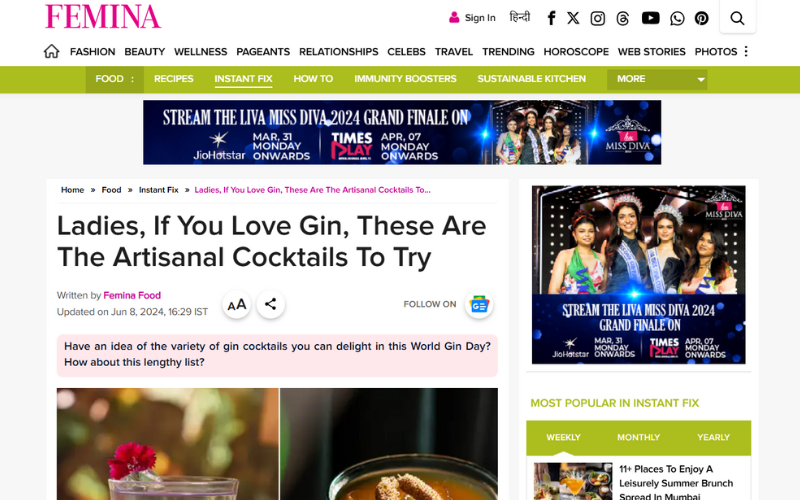Viewport: 800px width, 500px height.
Task: Open the RECIPES menu item
Action: coord(173,79)
